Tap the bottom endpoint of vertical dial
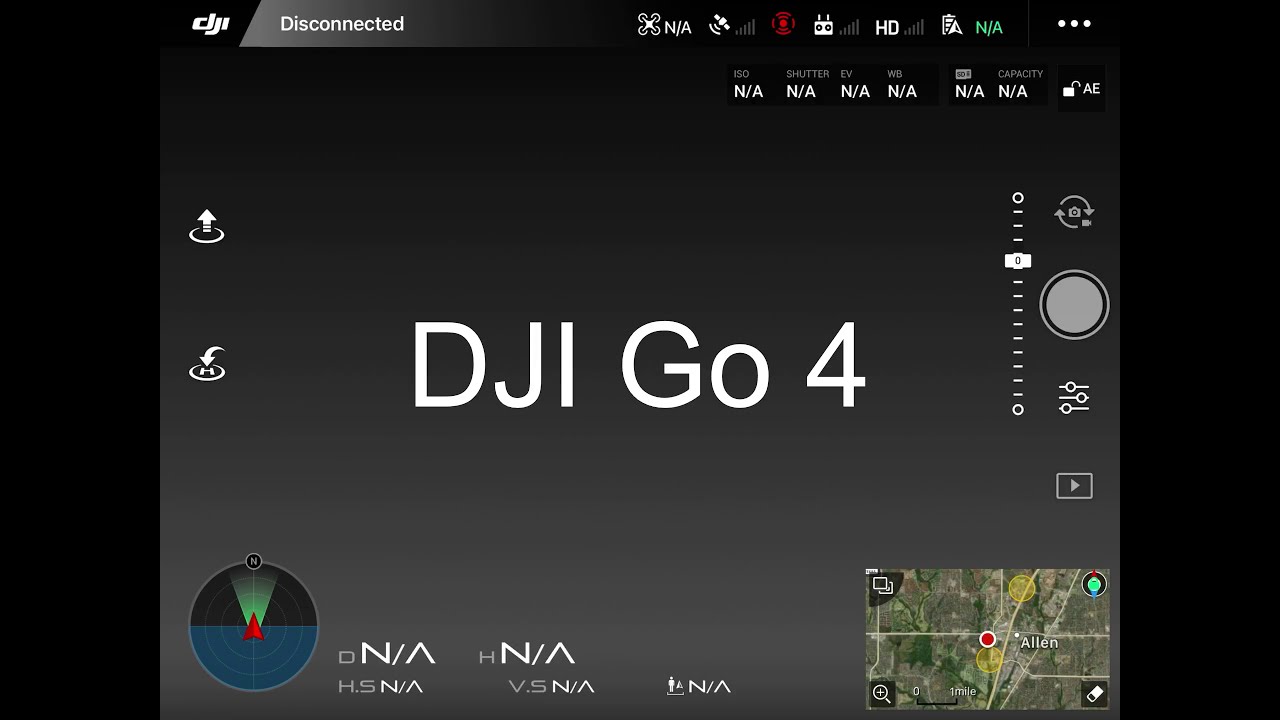 coord(1018,410)
